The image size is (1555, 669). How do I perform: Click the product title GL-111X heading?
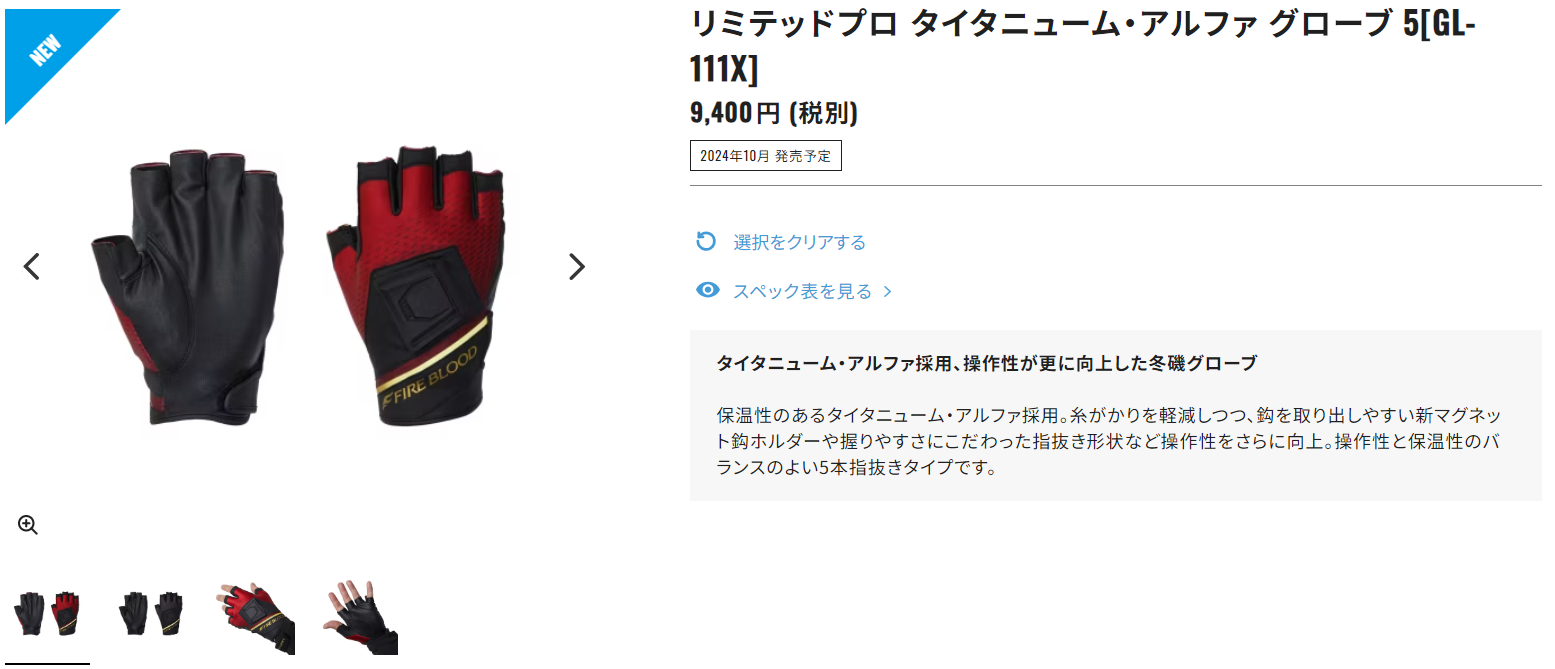[1083, 45]
